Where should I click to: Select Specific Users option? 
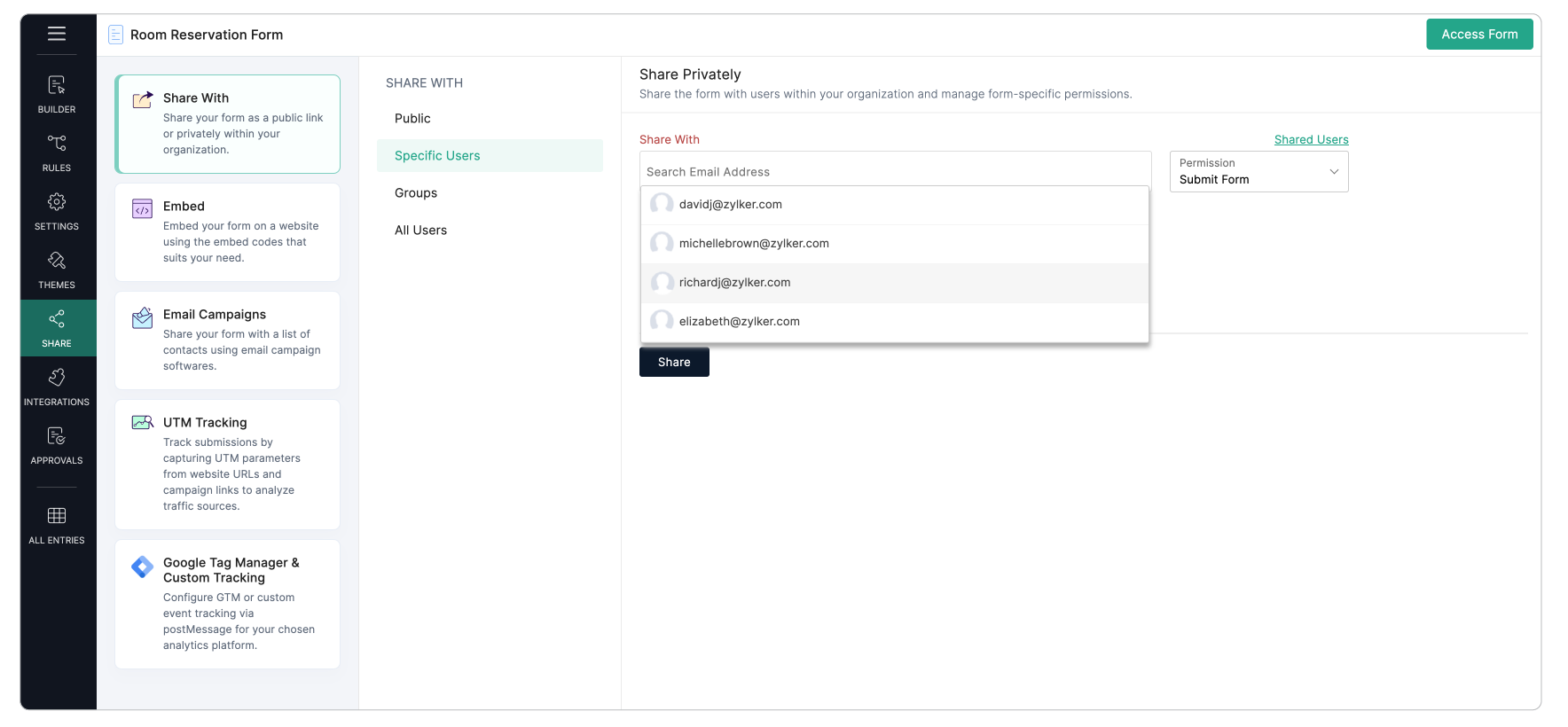pyautogui.click(x=490, y=156)
